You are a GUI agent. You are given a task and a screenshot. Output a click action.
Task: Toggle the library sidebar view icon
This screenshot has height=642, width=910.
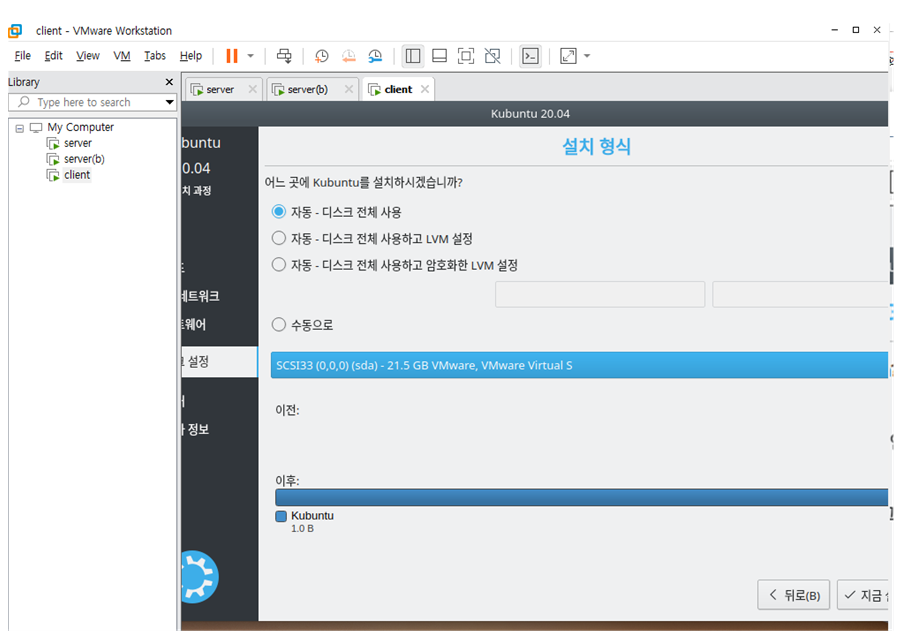coord(413,56)
